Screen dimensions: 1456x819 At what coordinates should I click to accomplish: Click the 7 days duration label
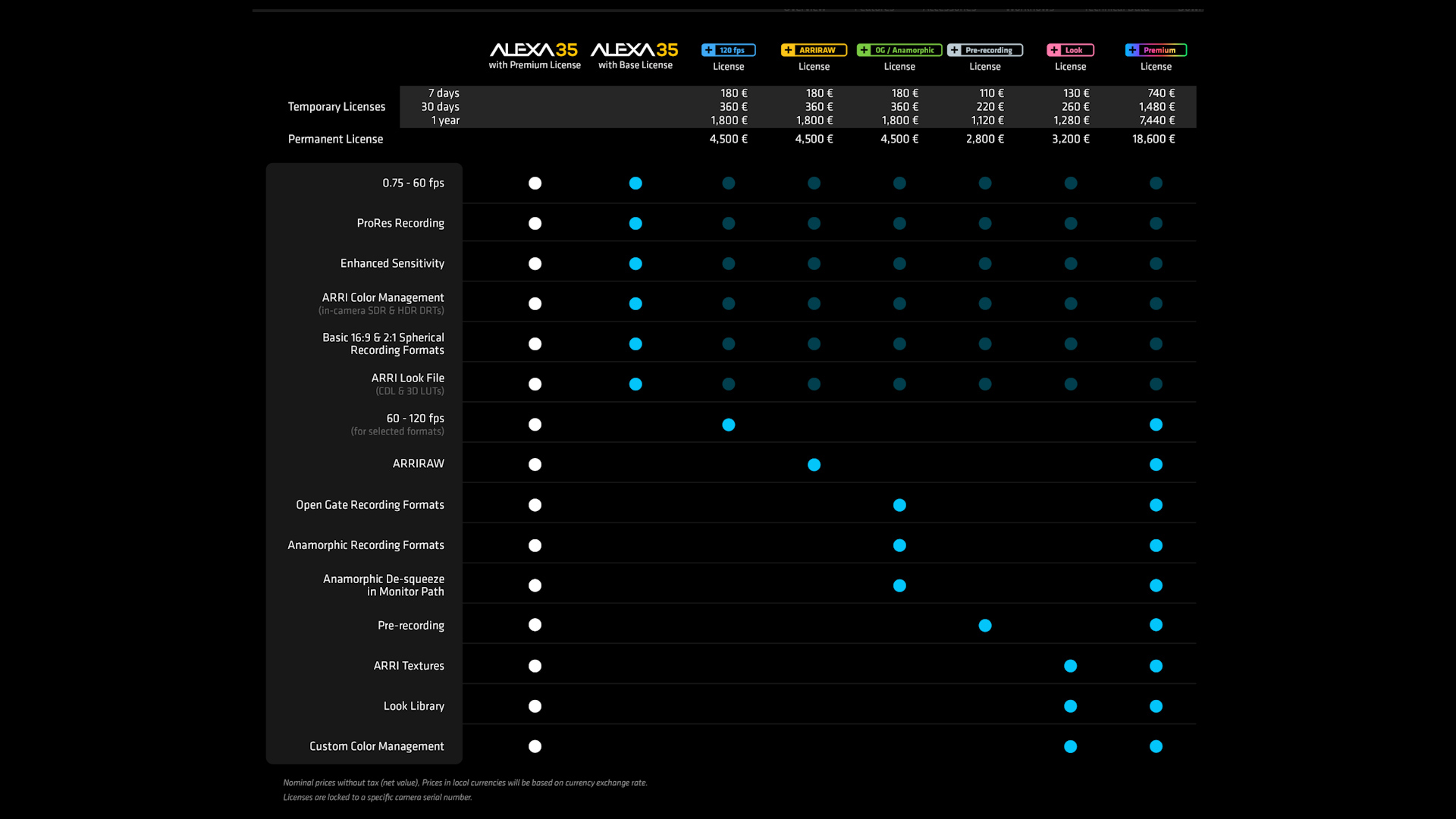[444, 93]
